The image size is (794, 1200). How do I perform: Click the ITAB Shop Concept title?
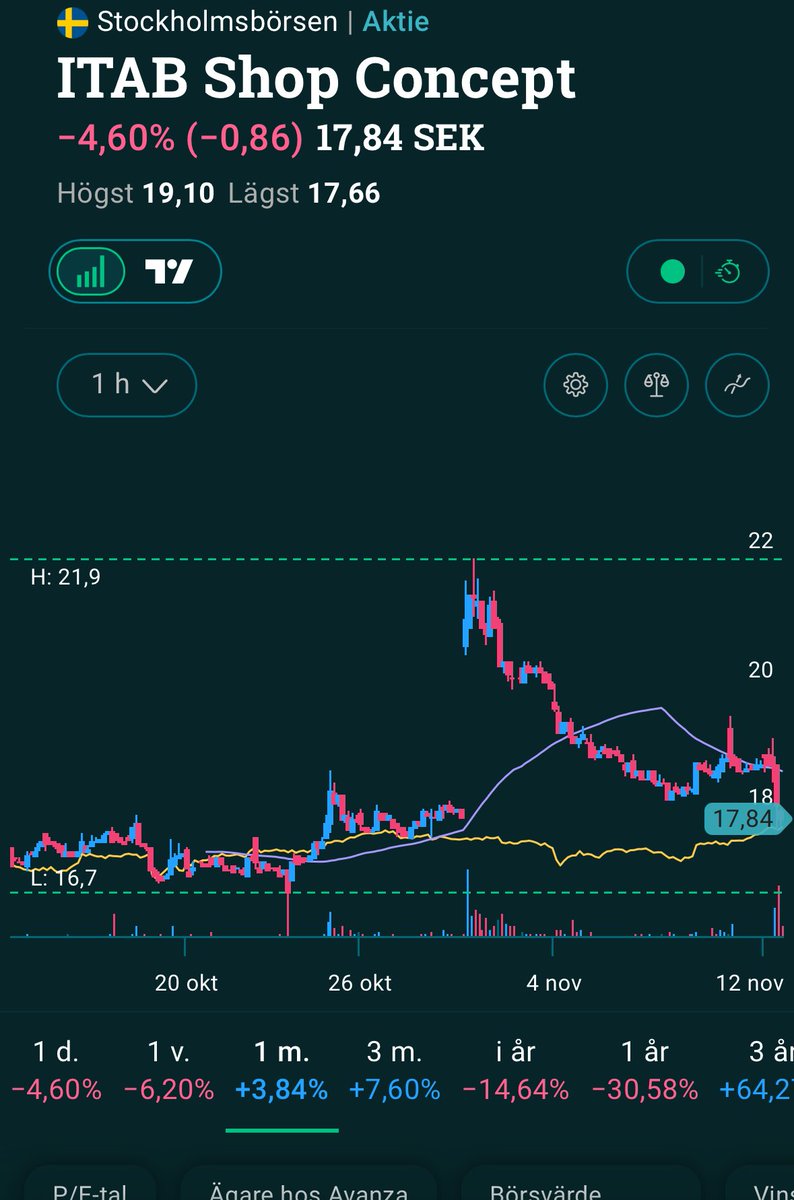coord(316,79)
